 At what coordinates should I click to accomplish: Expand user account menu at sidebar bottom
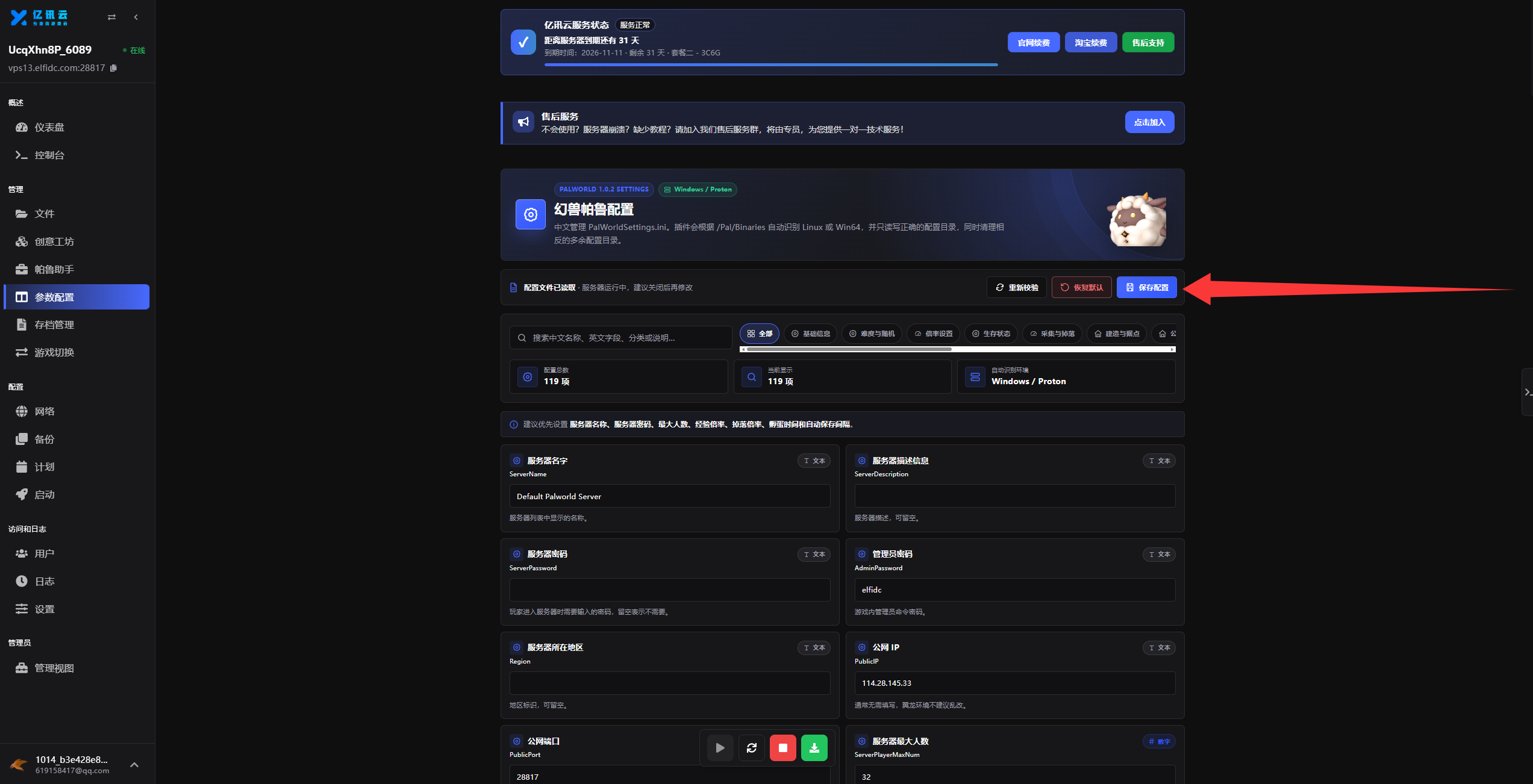pyautogui.click(x=134, y=765)
